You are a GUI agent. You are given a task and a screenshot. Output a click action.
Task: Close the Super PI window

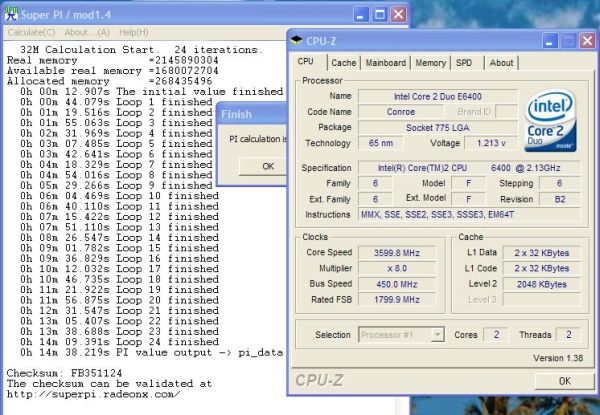click(398, 15)
